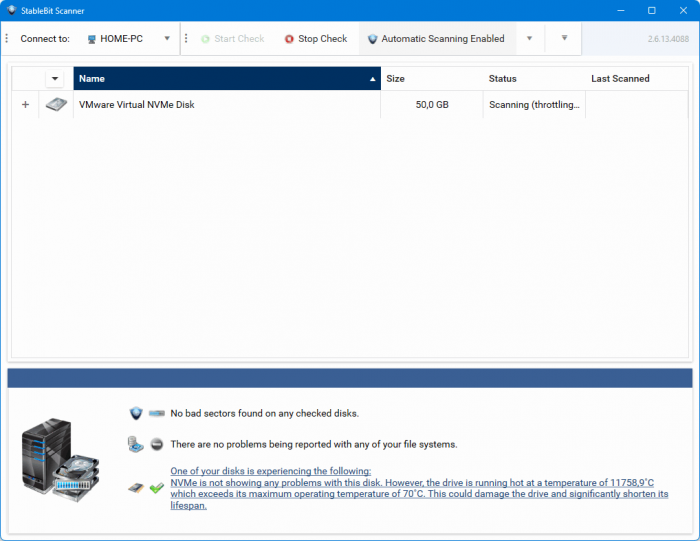The height and width of the screenshot is (541, 700).
Task: Open the dropdown next to Automatic Scanning Enabled
Action: point(529,38)
